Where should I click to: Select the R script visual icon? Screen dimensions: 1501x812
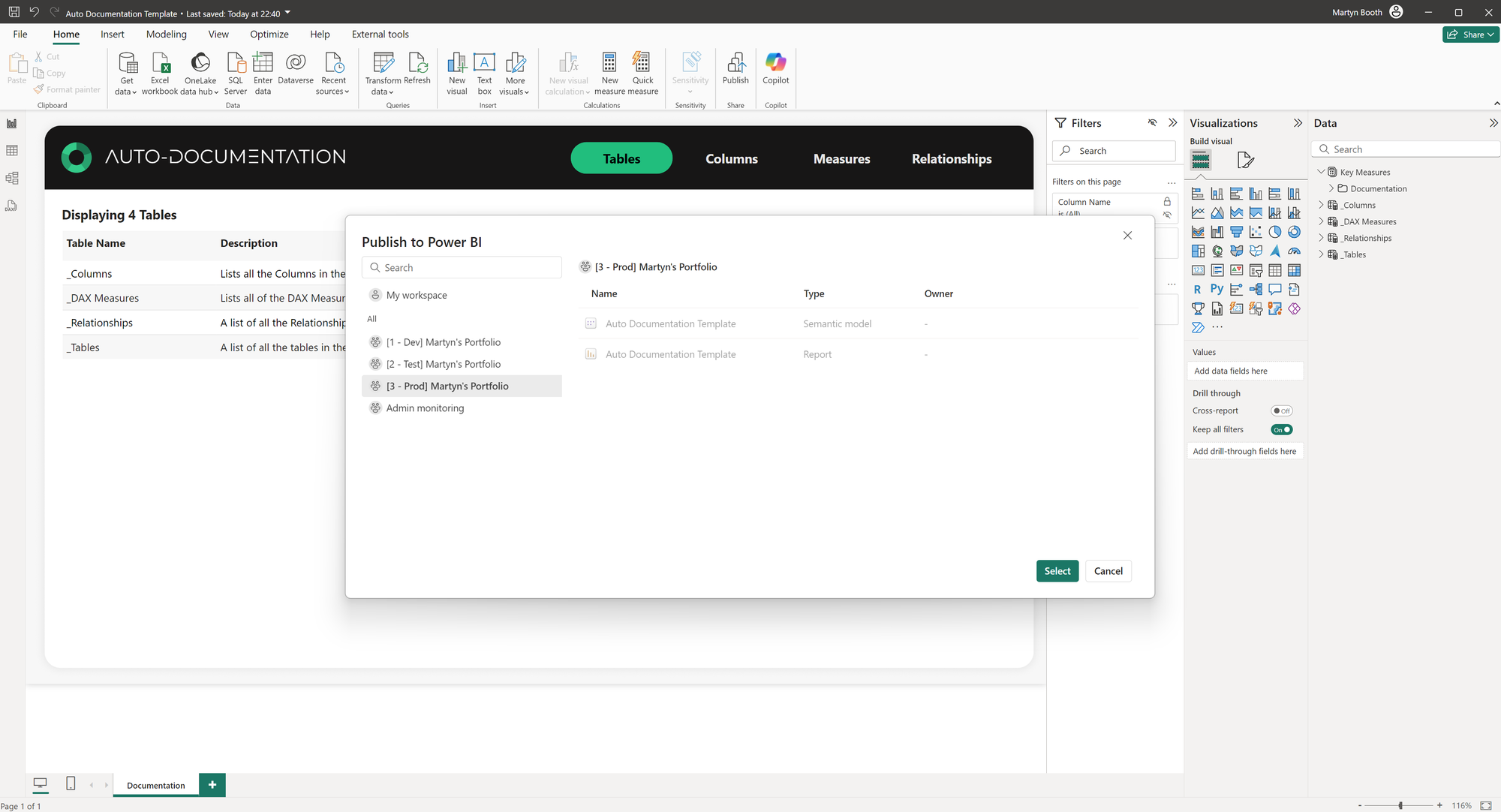coord(1198,290)
